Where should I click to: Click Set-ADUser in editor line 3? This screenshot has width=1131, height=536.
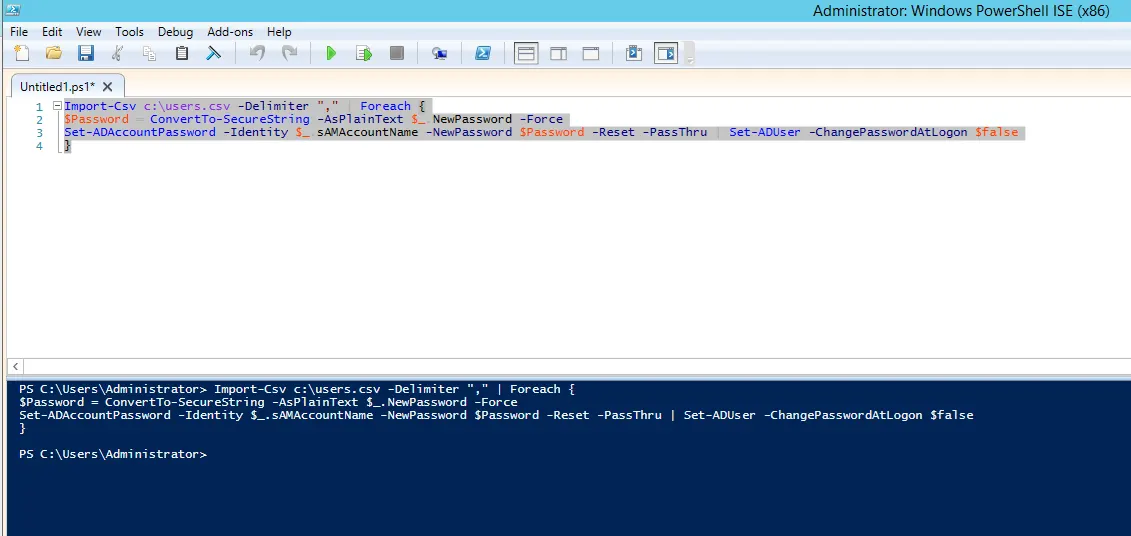(765, 132)
